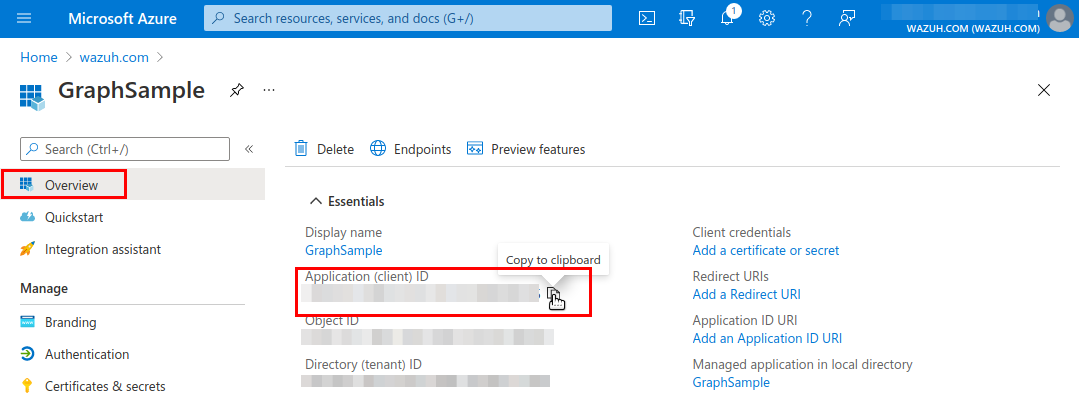This screenshot has height=396, width=1079.
Task: Click Add a Redirect URI link
Action: pyautogui.click(x=747, y=295)
